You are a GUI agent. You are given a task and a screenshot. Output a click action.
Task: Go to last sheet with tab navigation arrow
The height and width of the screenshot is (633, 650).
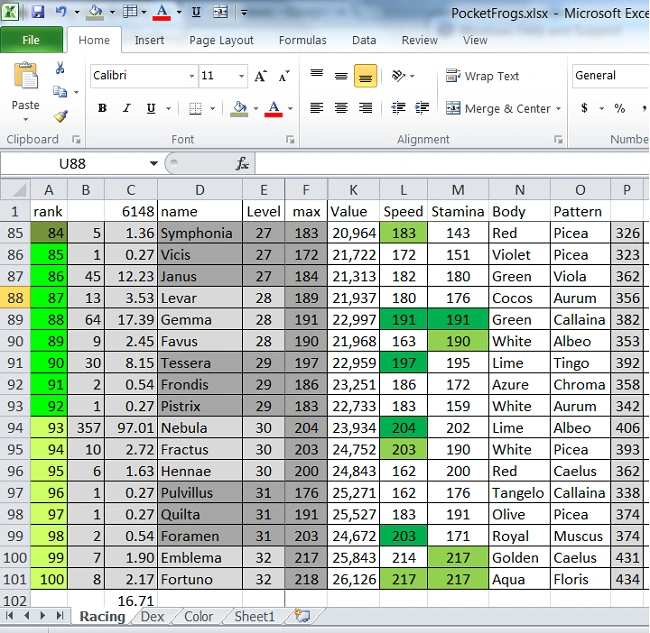click(x=60, y=616)
